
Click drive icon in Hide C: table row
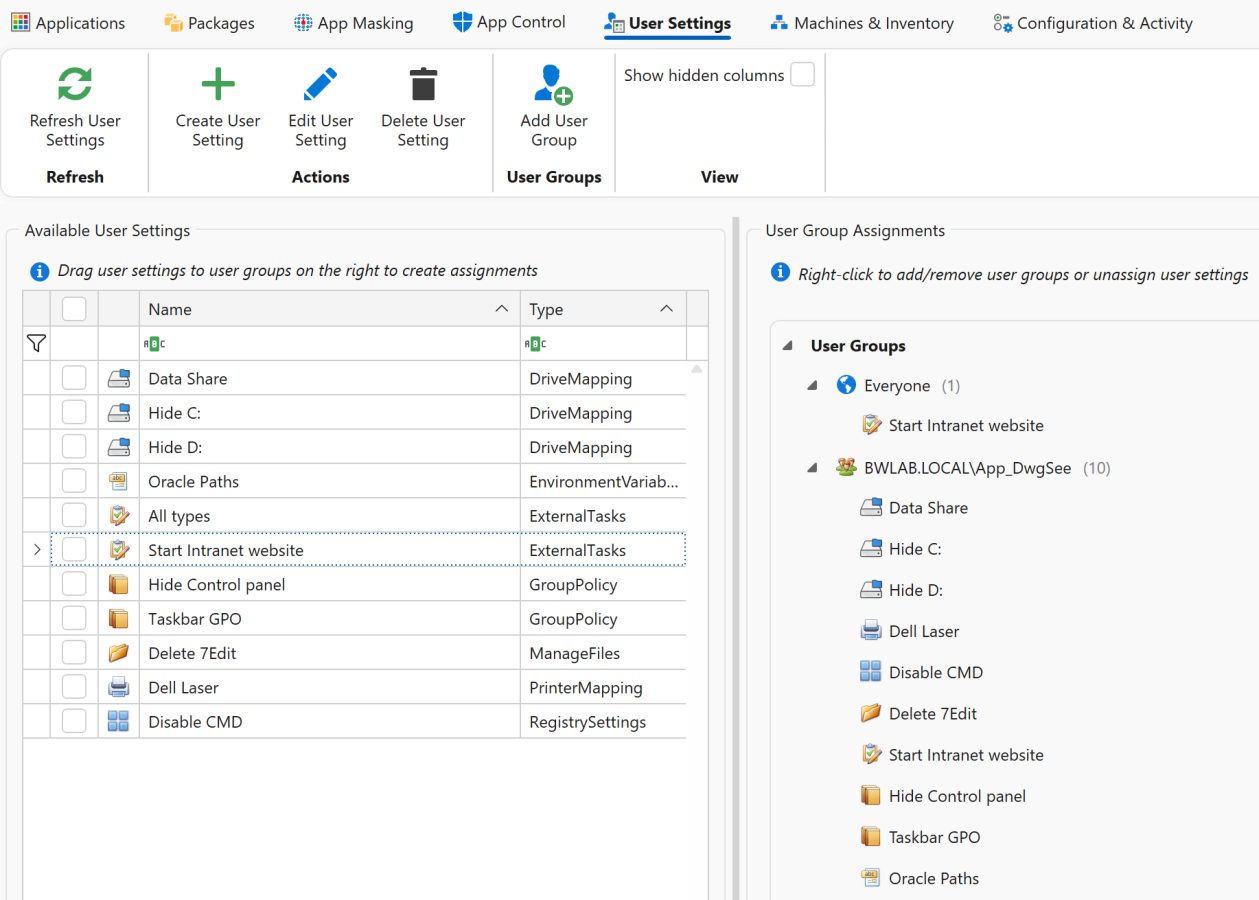click(119, 413)
